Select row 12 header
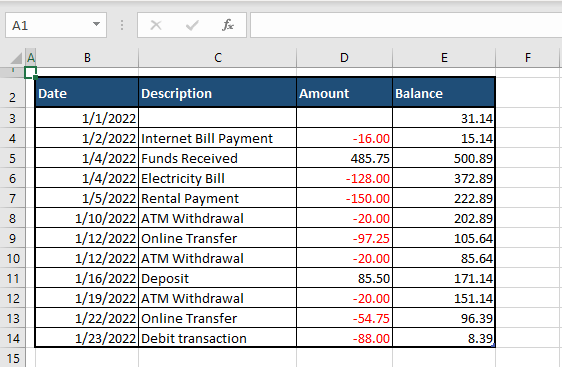Image resolution: width=562 pixels, height=367 pixels. (13, 299)
